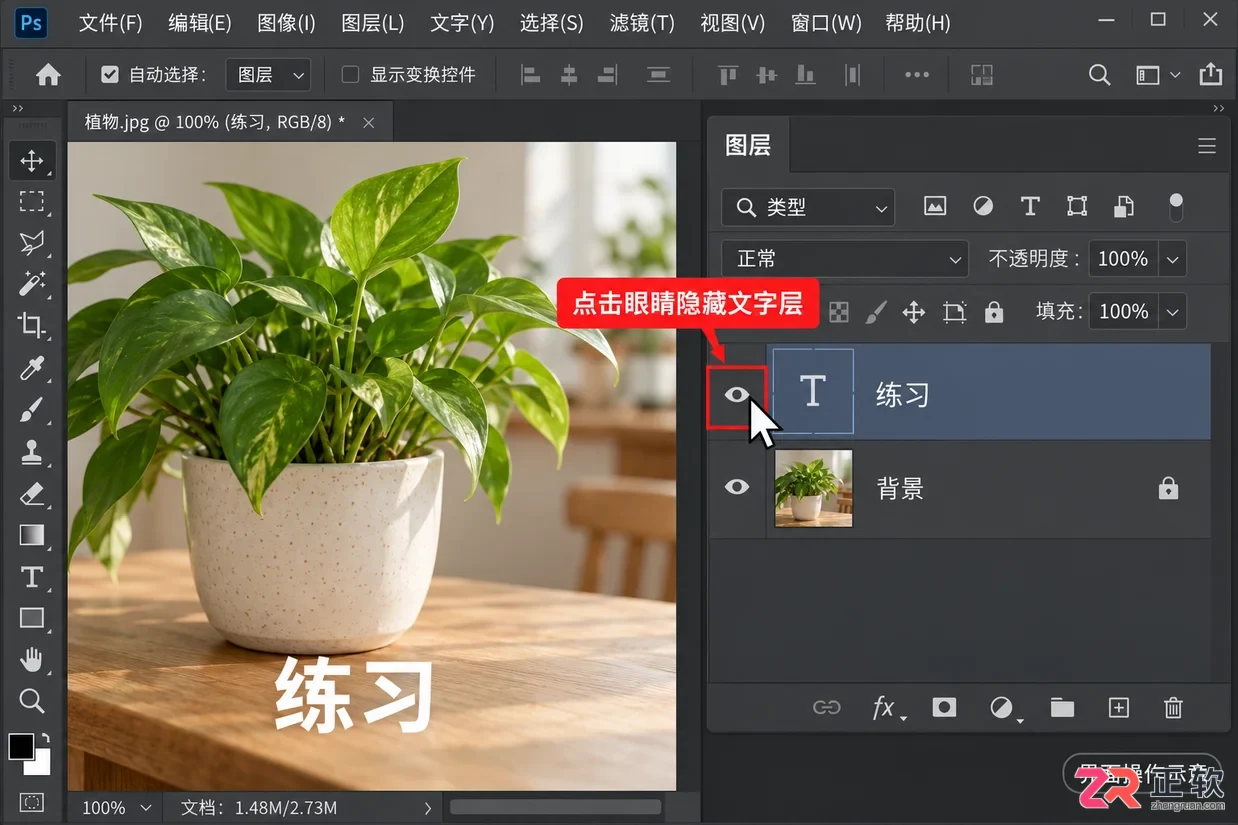Click the foreground color swatch
The width and height of the screenshot is (1238, 825).
pos(22,746)
